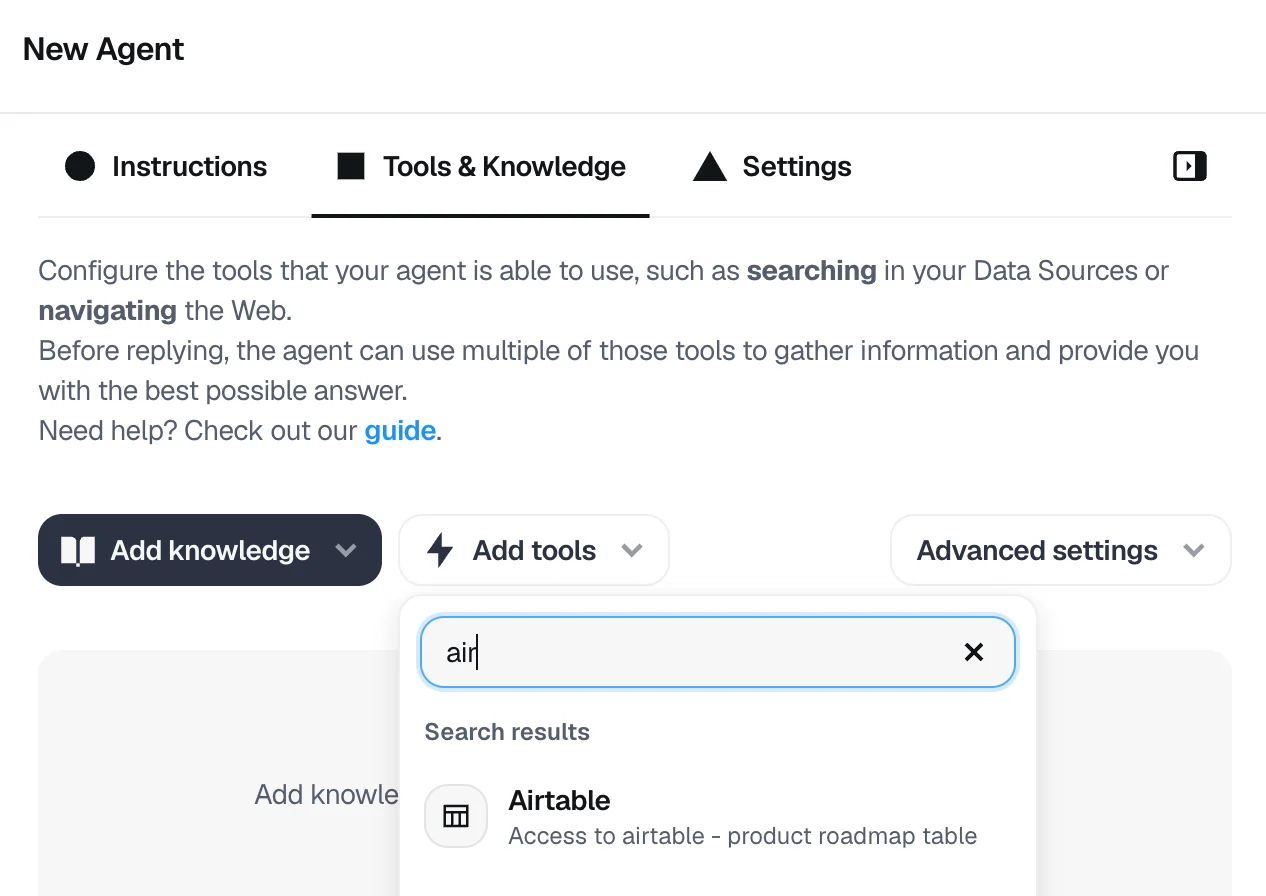
Task: Click the triangle icon beside Settings
Action: point(709,166)
